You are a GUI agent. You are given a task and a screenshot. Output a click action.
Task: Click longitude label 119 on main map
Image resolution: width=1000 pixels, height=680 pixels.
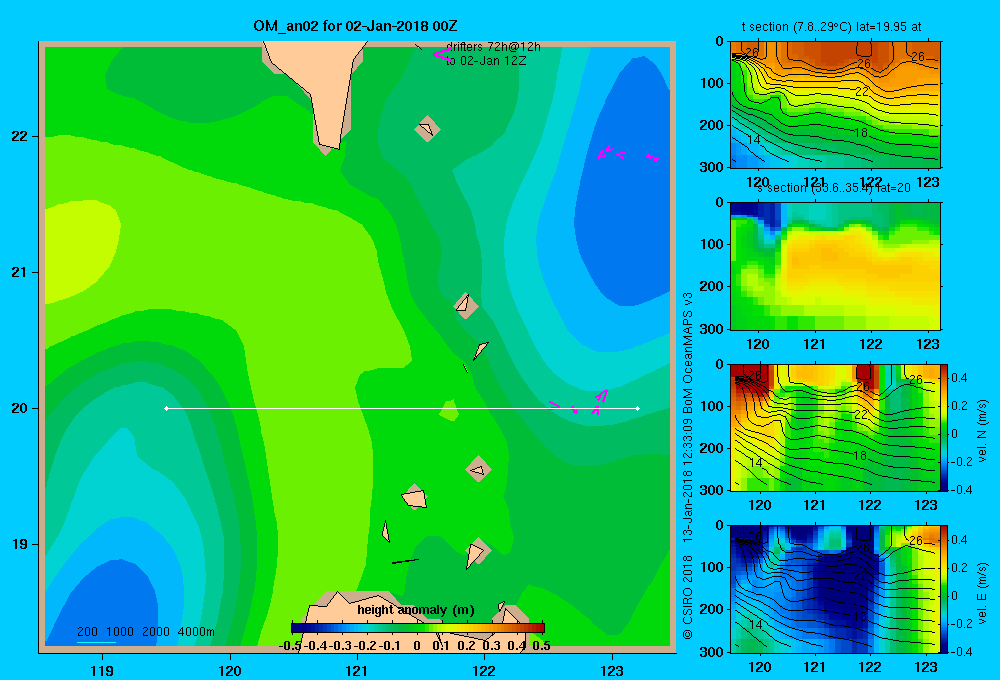tap(102, 670)
